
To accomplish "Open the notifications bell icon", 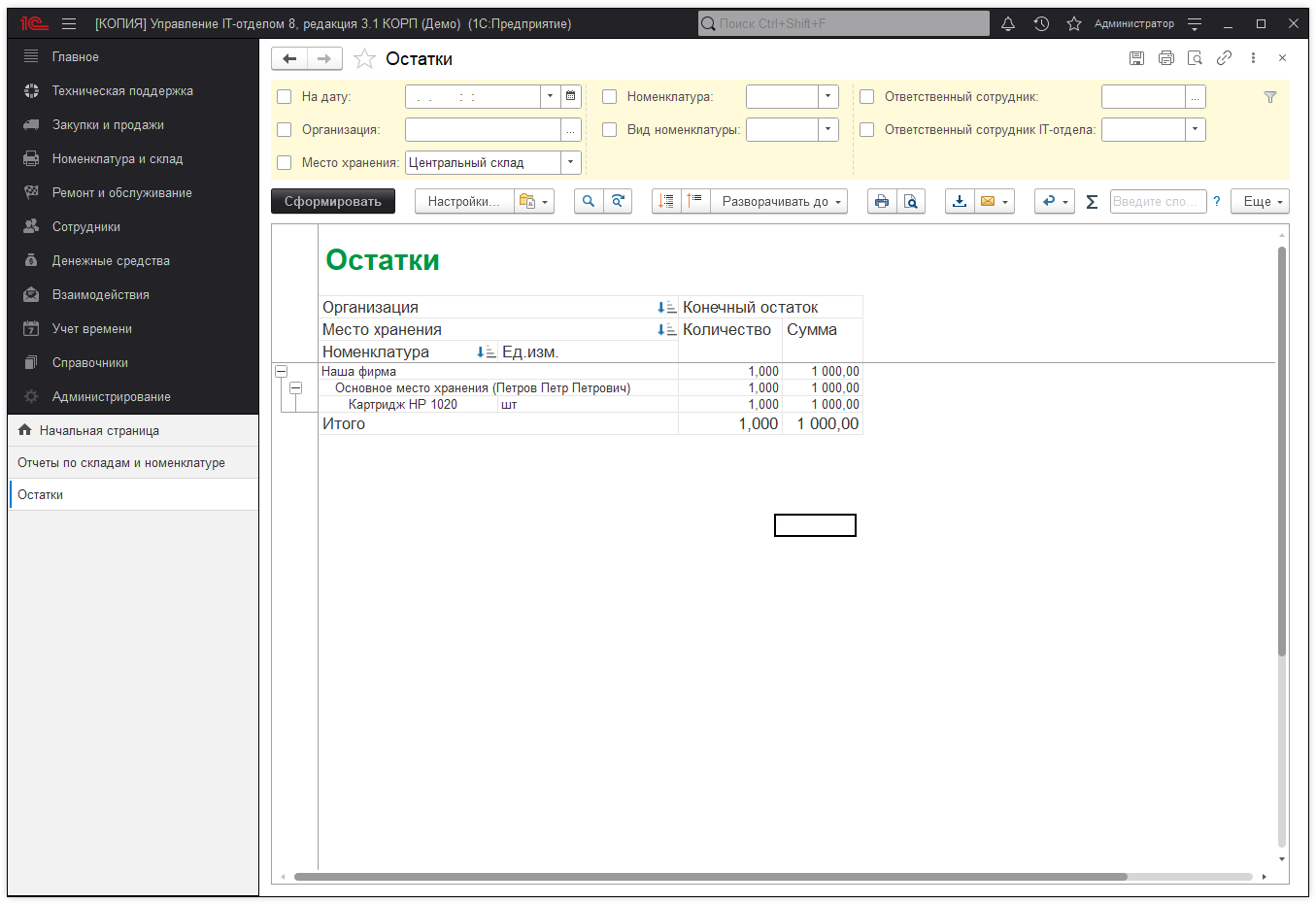I will coord(1008,23).
